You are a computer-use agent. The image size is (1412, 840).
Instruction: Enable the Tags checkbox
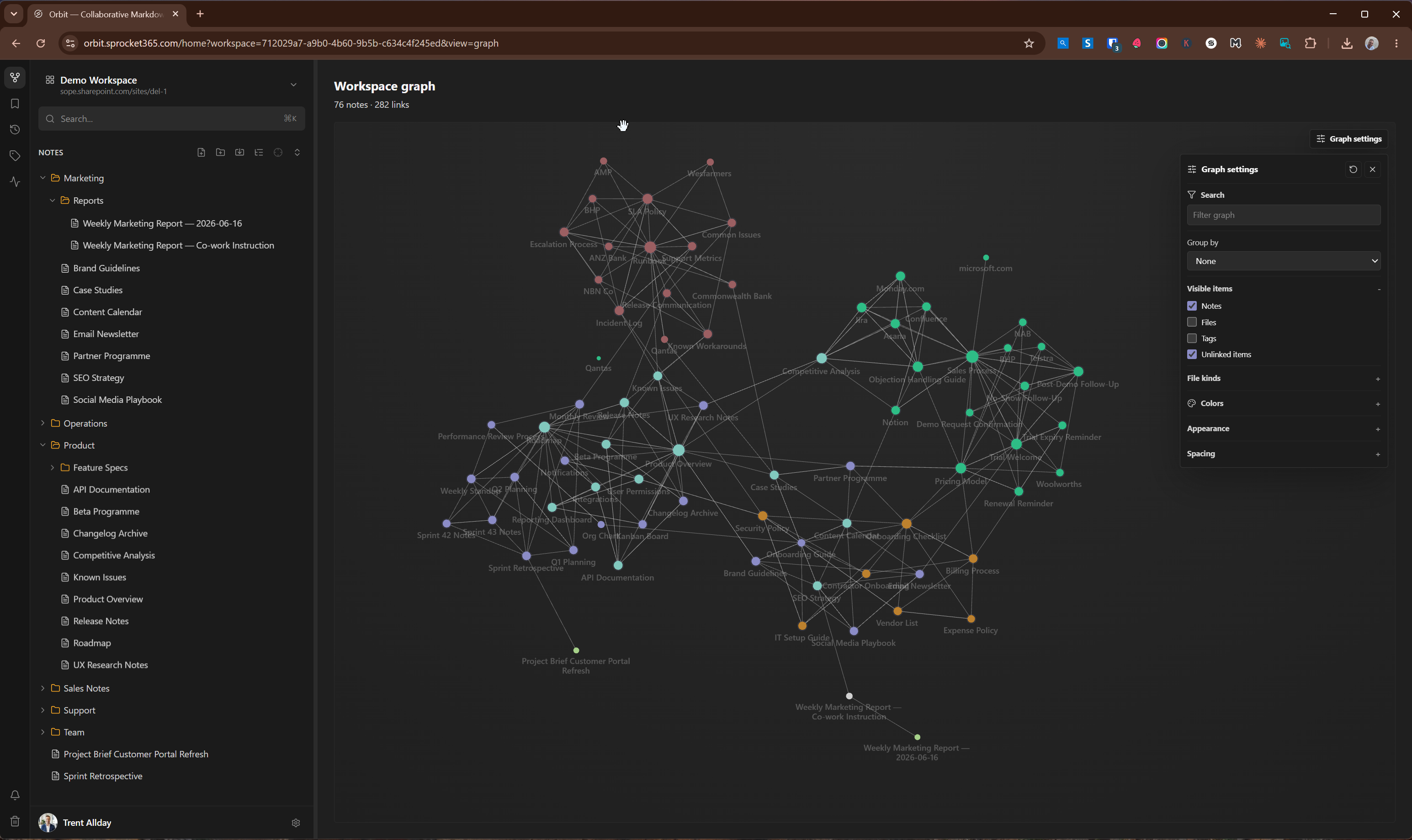pyautogui.click(x=1192, y=338)
